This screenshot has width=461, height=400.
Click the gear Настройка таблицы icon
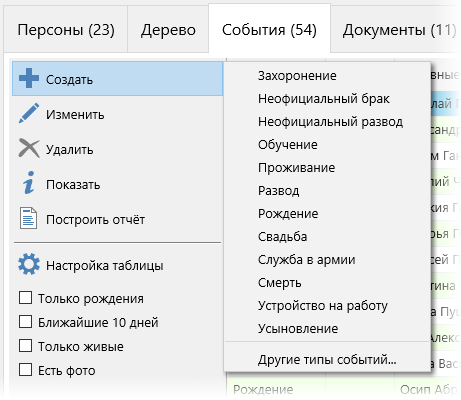(x=29, y=264)
